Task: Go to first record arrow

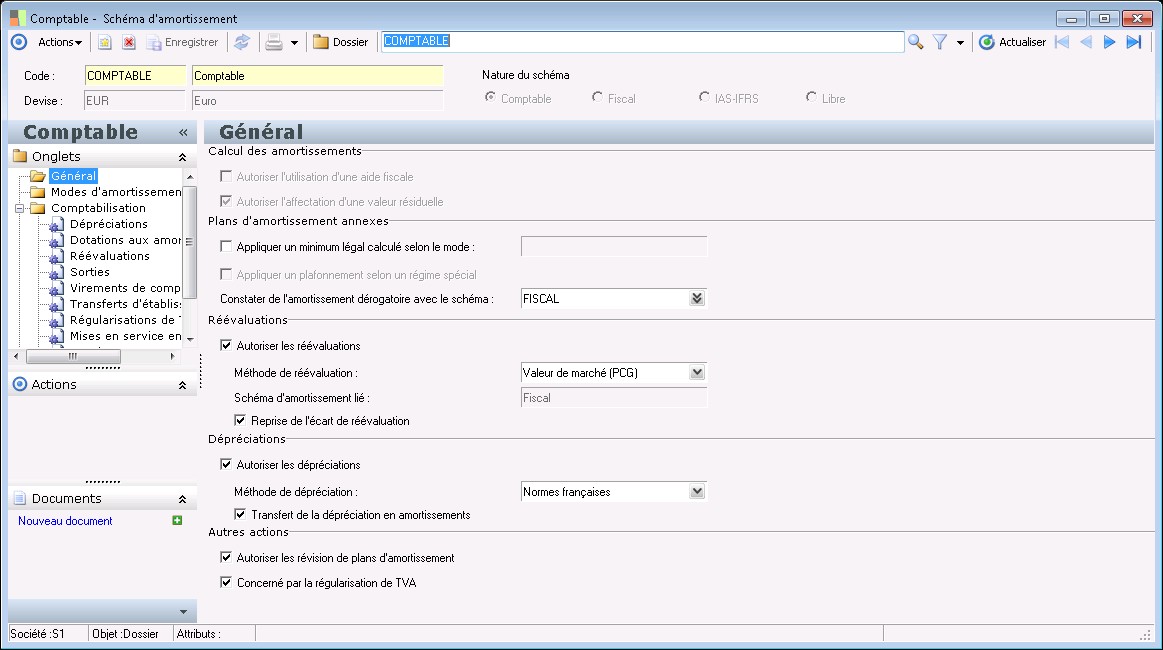Action: [x=1062, y=42]
